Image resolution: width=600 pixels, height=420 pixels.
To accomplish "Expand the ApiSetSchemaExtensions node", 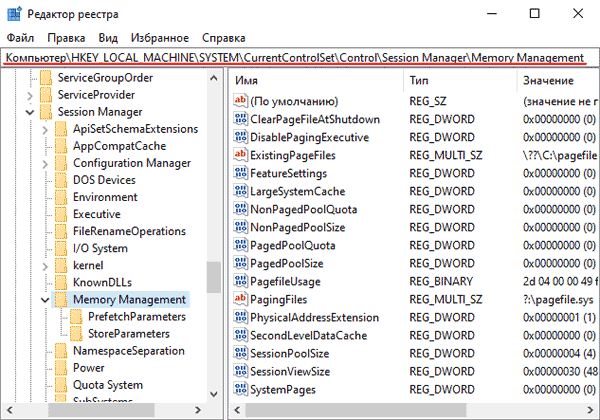I will coord(45,130).
